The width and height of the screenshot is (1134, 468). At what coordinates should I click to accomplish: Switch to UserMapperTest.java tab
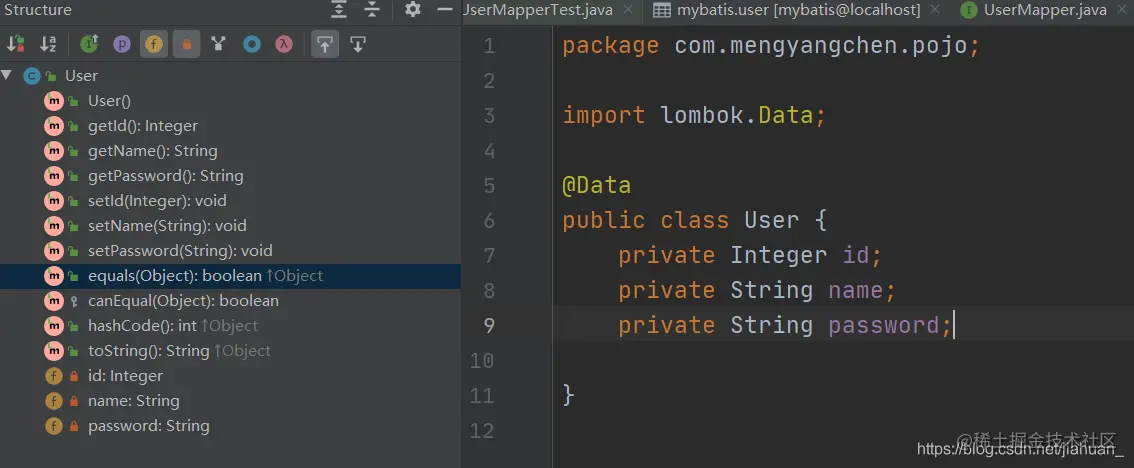point(538,10)
